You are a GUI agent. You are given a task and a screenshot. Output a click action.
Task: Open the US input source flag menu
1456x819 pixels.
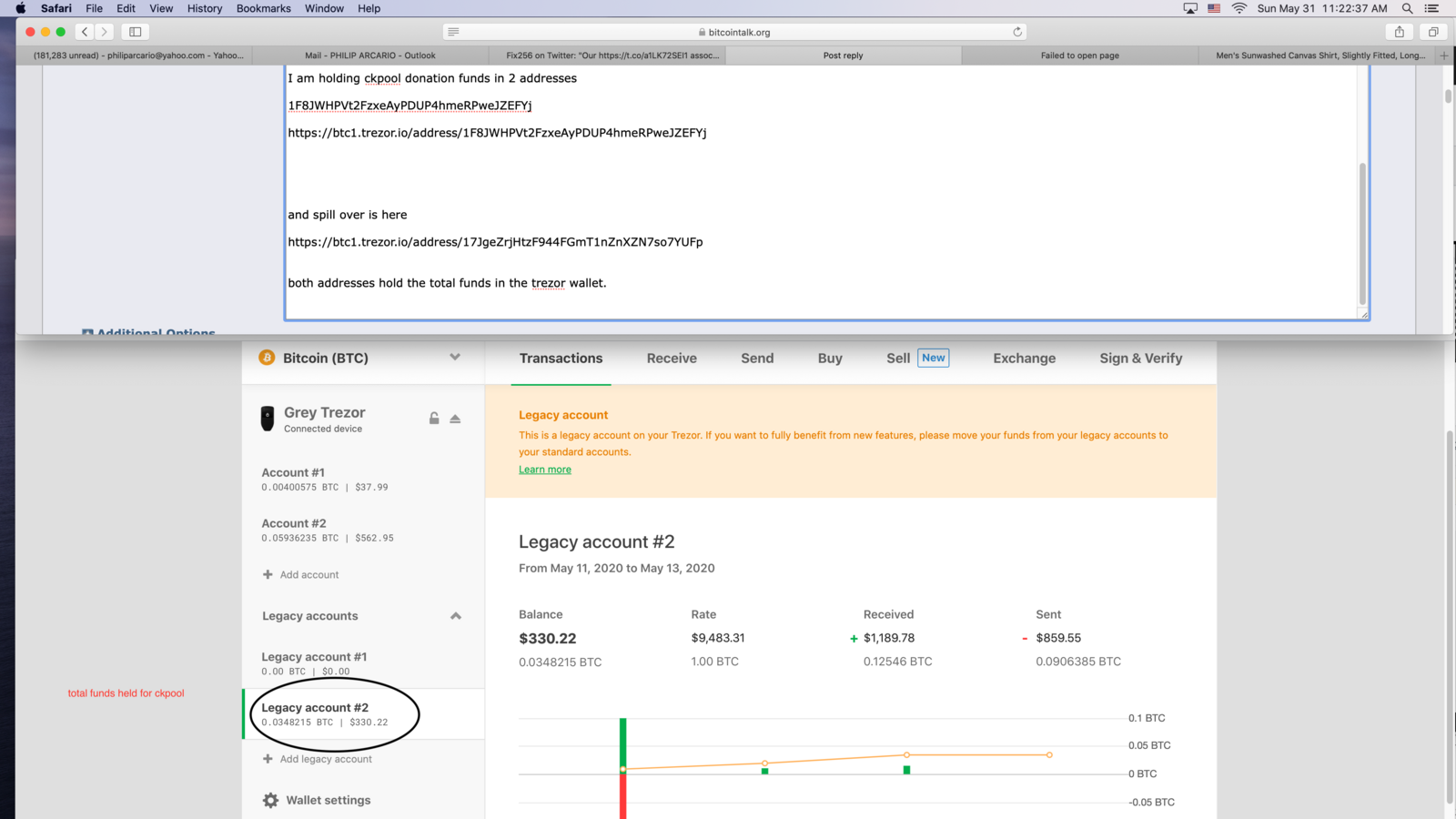[x=1214, y=8]
